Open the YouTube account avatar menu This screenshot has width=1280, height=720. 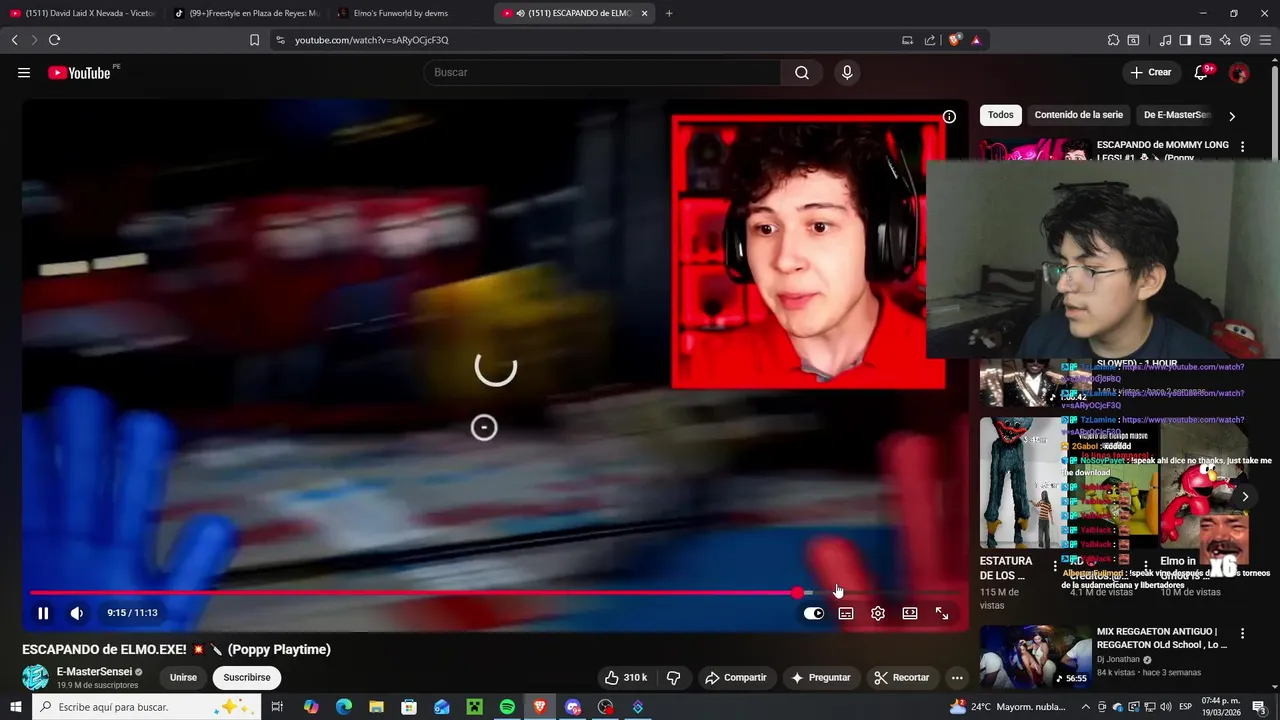pyautogui.click(x=1239, y=72)
